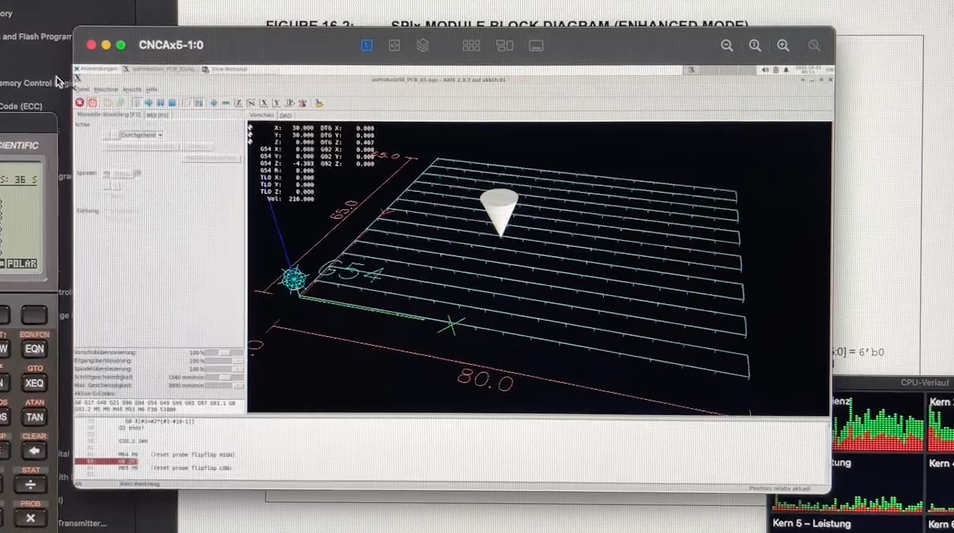Click zoom out magnifier in viewer titlebar

click(727, 45)
